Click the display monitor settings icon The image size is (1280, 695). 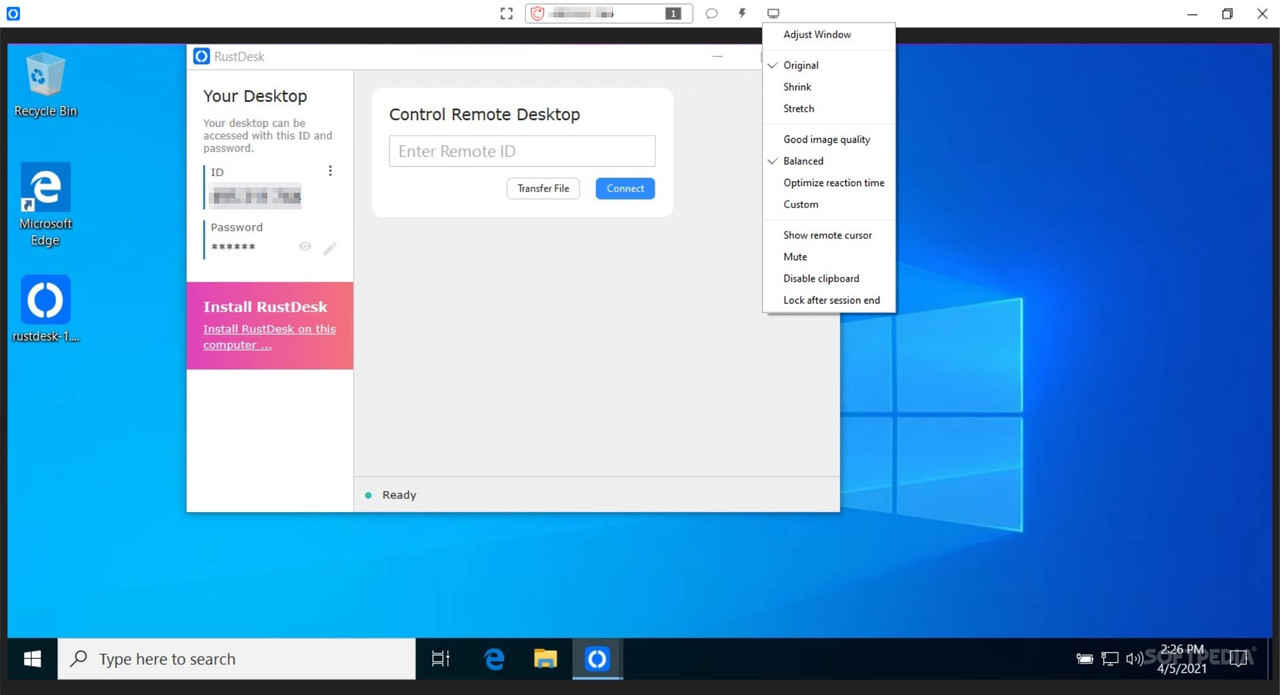(x=773, y=14)
